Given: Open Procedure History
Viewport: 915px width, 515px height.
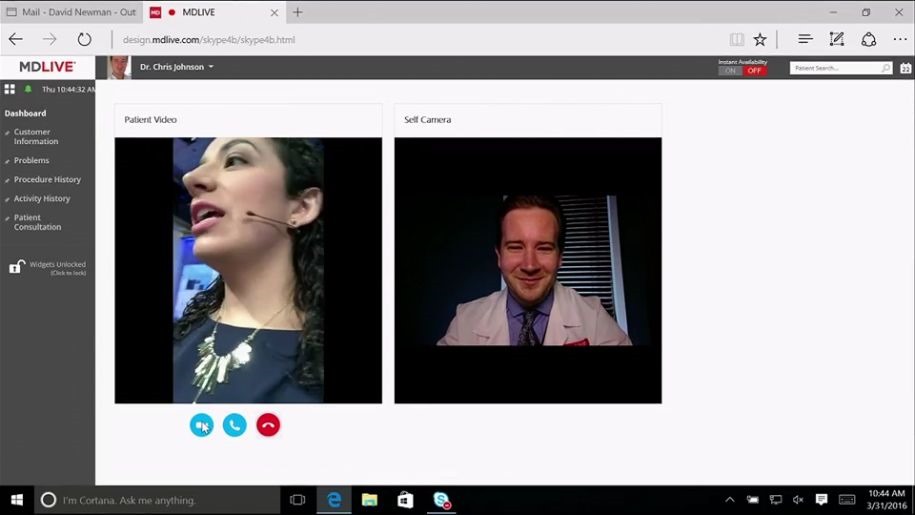Looking at the screenshot, I should point(47,180).
